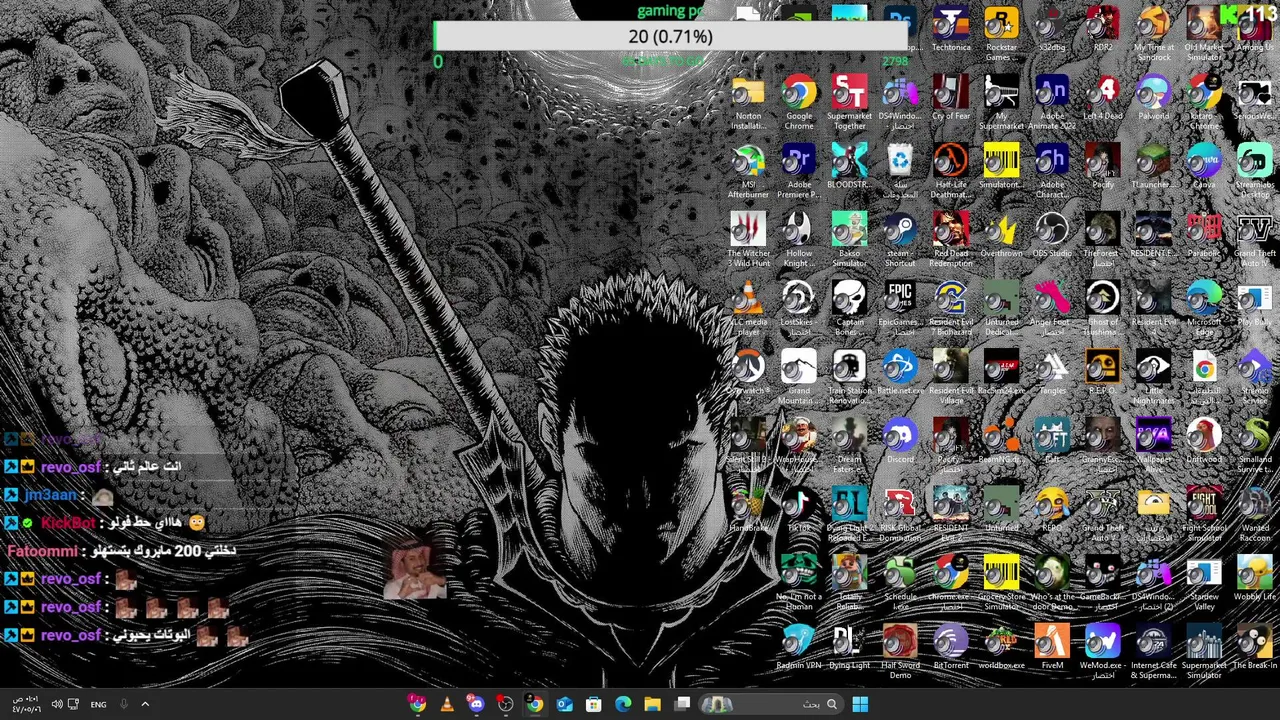The image size is (1280, 720).
Task: Launch Rockstar Games Launcher icon
Action: [1001, 35]
